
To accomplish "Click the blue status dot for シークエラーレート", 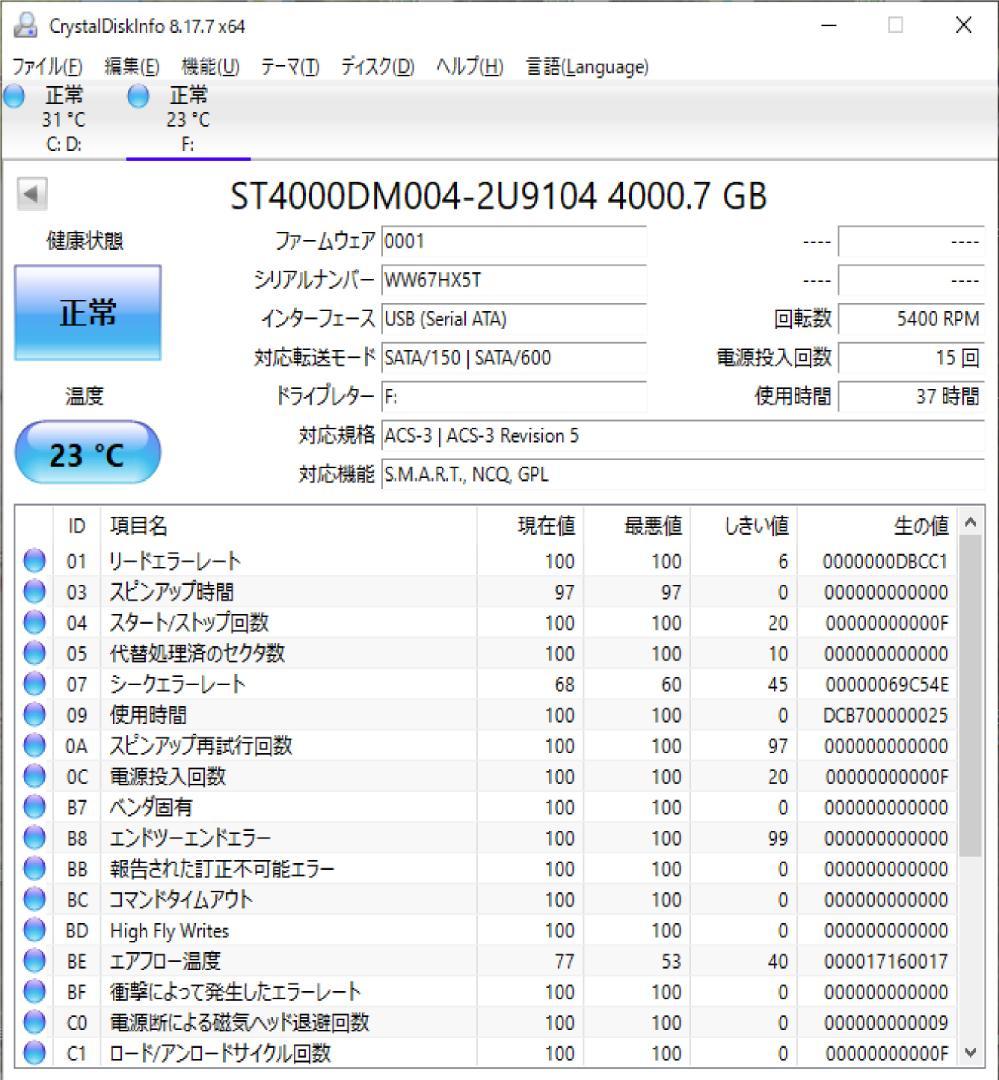I will tap(33, 684).
